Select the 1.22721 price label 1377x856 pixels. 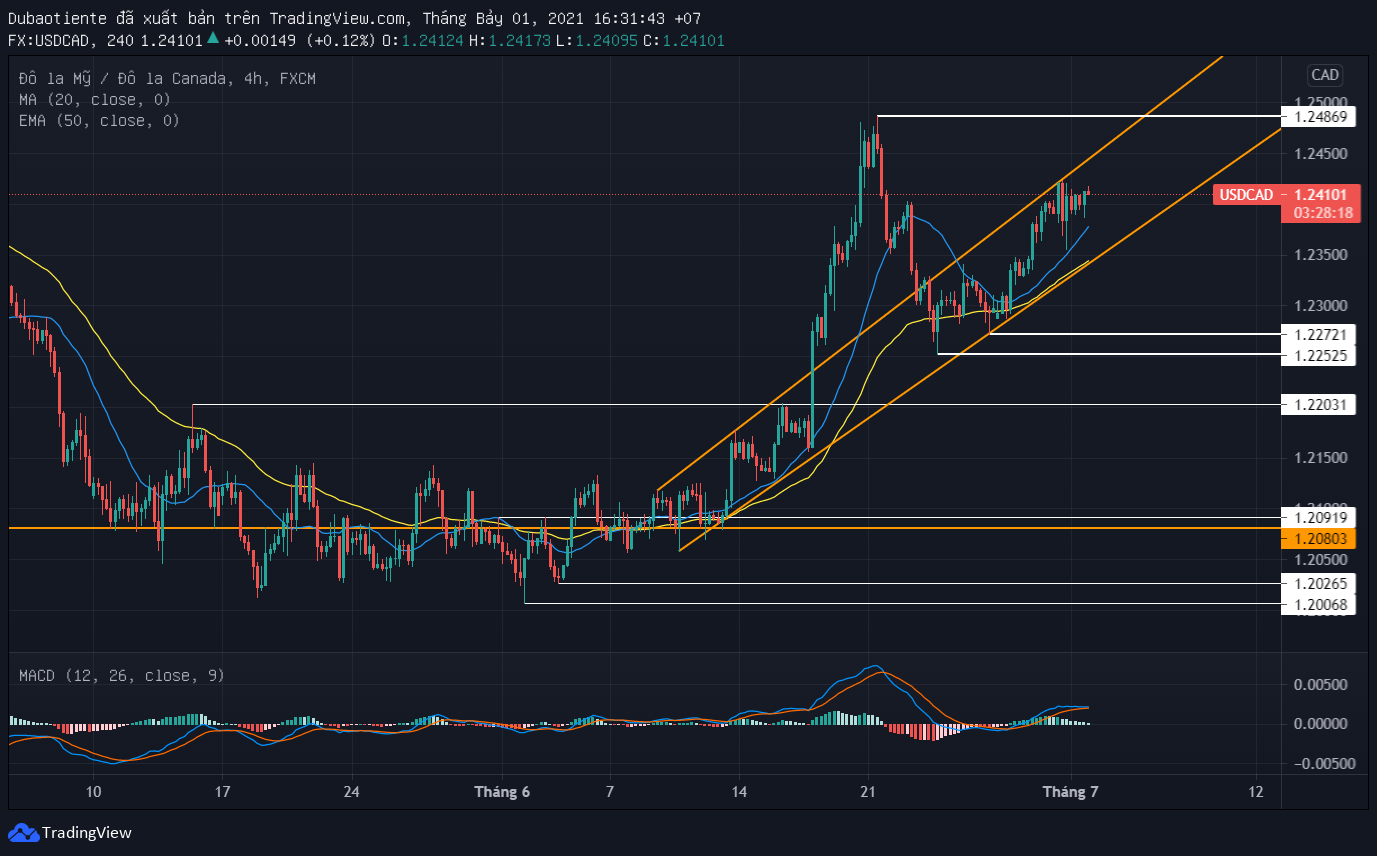tap(1318, 334)
